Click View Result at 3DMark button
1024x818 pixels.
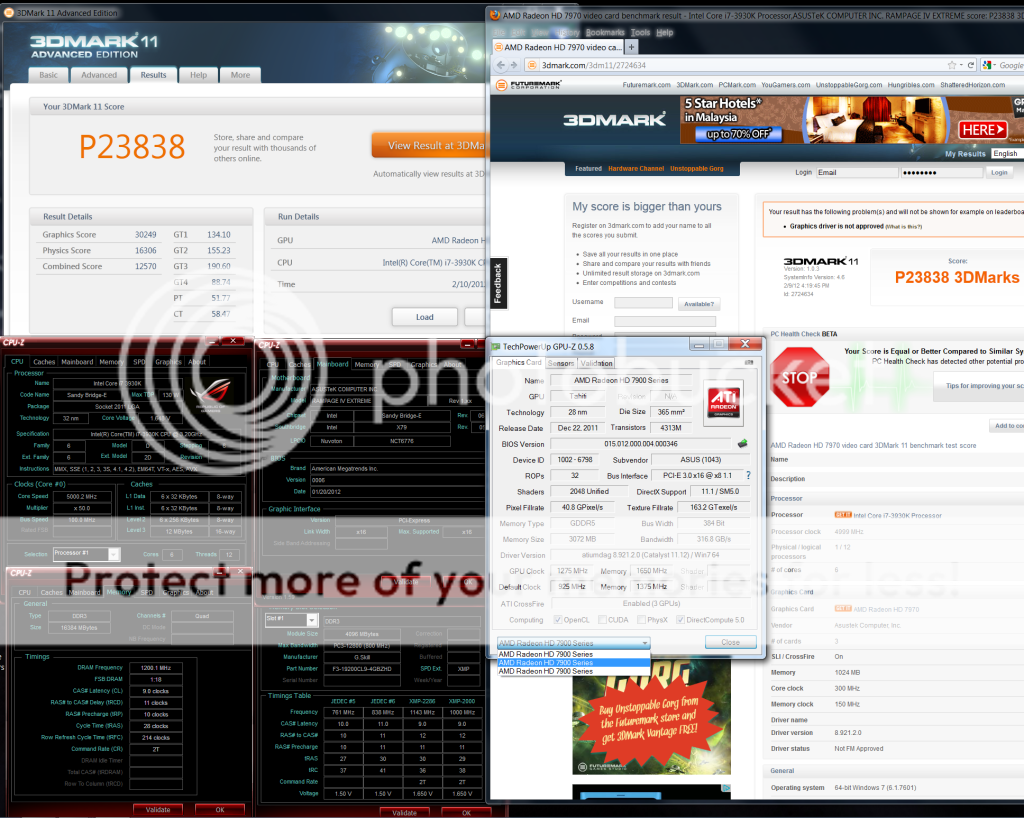(429, 146)
